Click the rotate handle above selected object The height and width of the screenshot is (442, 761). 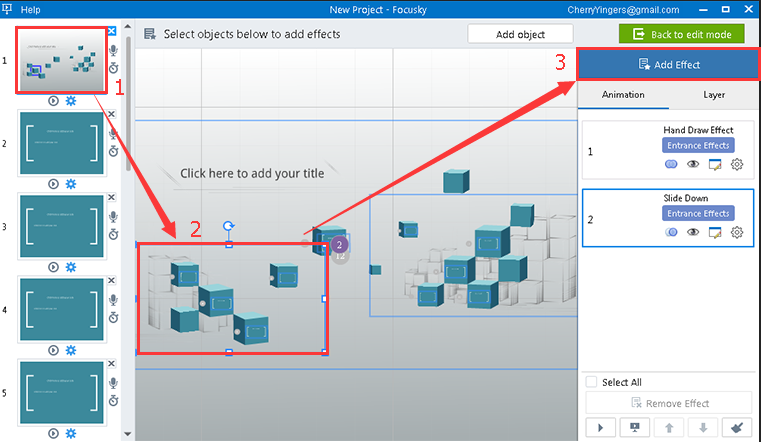(229, 226)
